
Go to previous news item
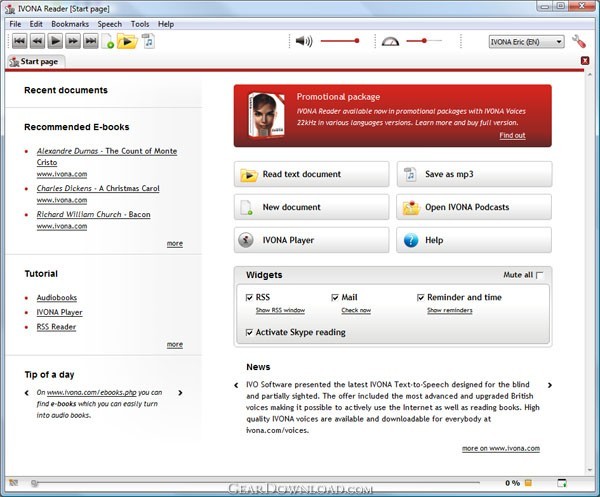[x=236, y=385]
